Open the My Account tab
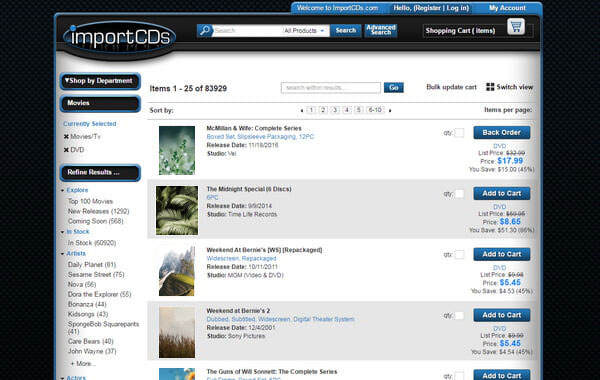600x380 pixels. coord(507,8)
